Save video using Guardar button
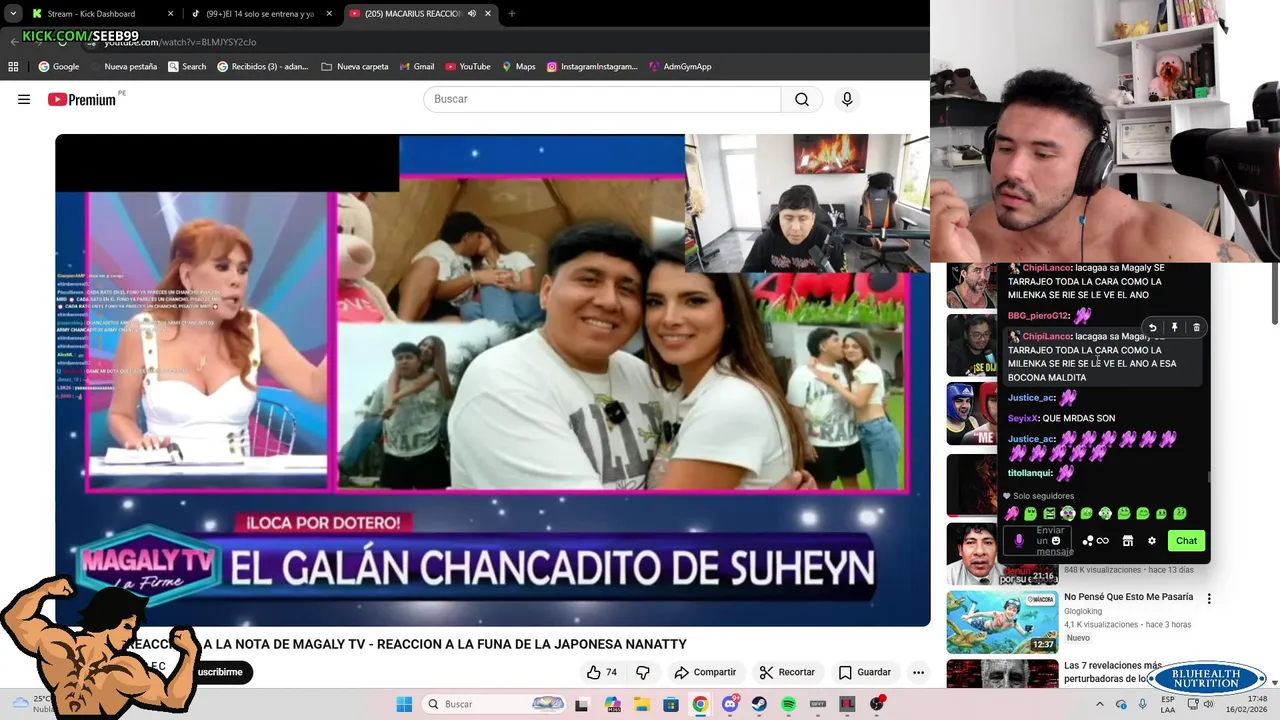Screen dimensions: 1280x720 (x=865, y=672)
